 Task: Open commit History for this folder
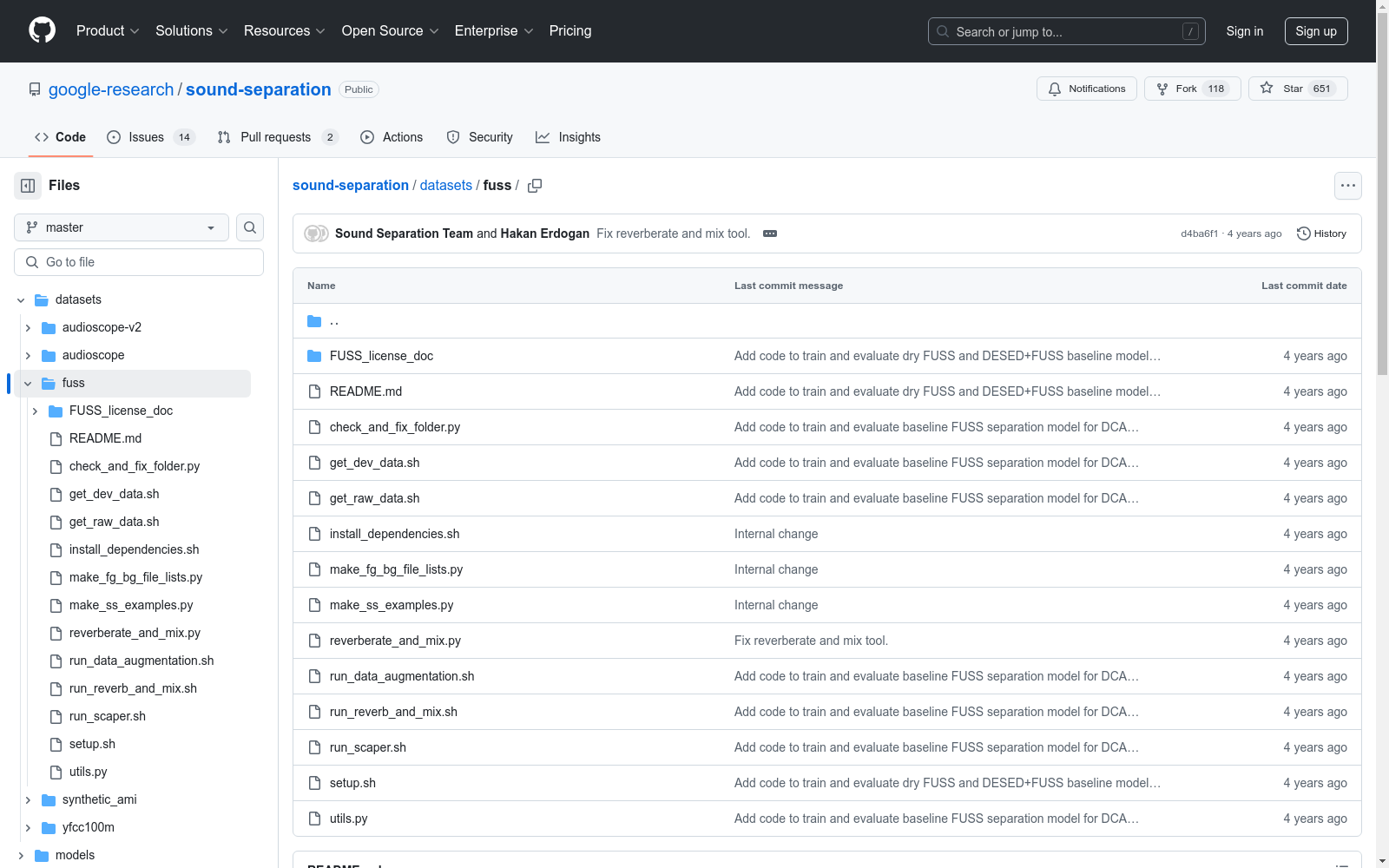coord(1321,233)
